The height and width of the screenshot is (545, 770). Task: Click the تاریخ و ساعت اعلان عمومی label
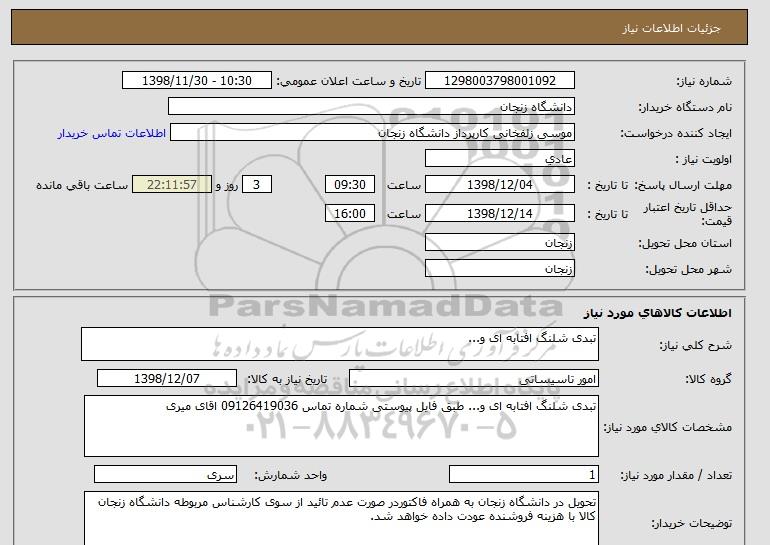tap(349, 81)
